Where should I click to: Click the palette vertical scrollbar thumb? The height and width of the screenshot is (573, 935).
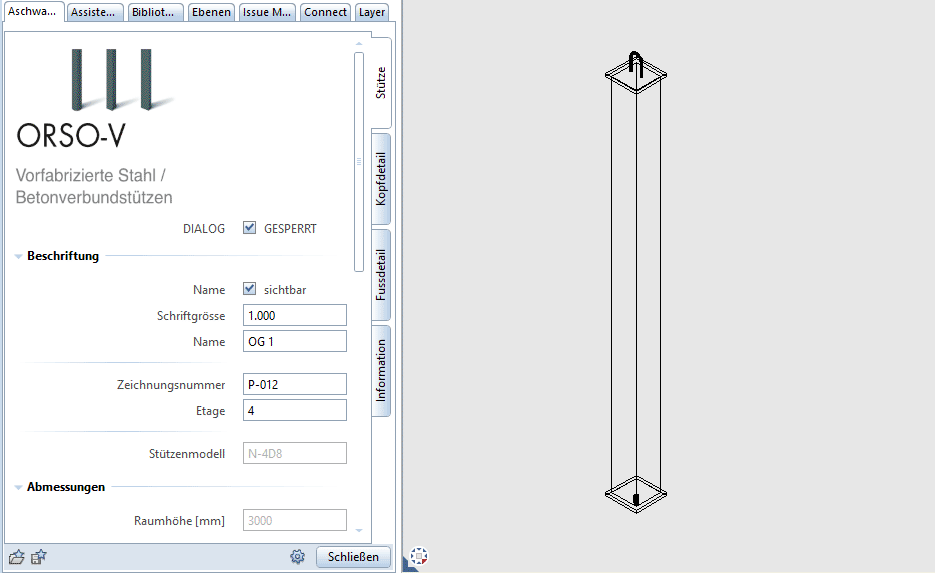(359, 162)
